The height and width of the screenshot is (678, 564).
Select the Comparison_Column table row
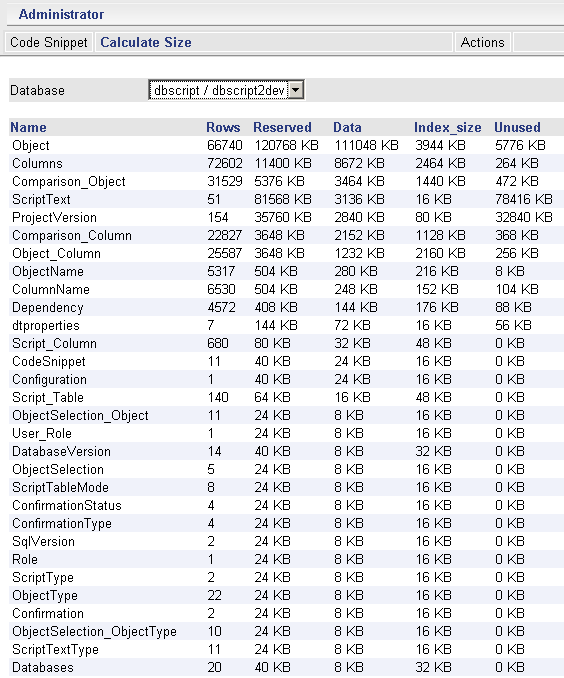(286, 235)
